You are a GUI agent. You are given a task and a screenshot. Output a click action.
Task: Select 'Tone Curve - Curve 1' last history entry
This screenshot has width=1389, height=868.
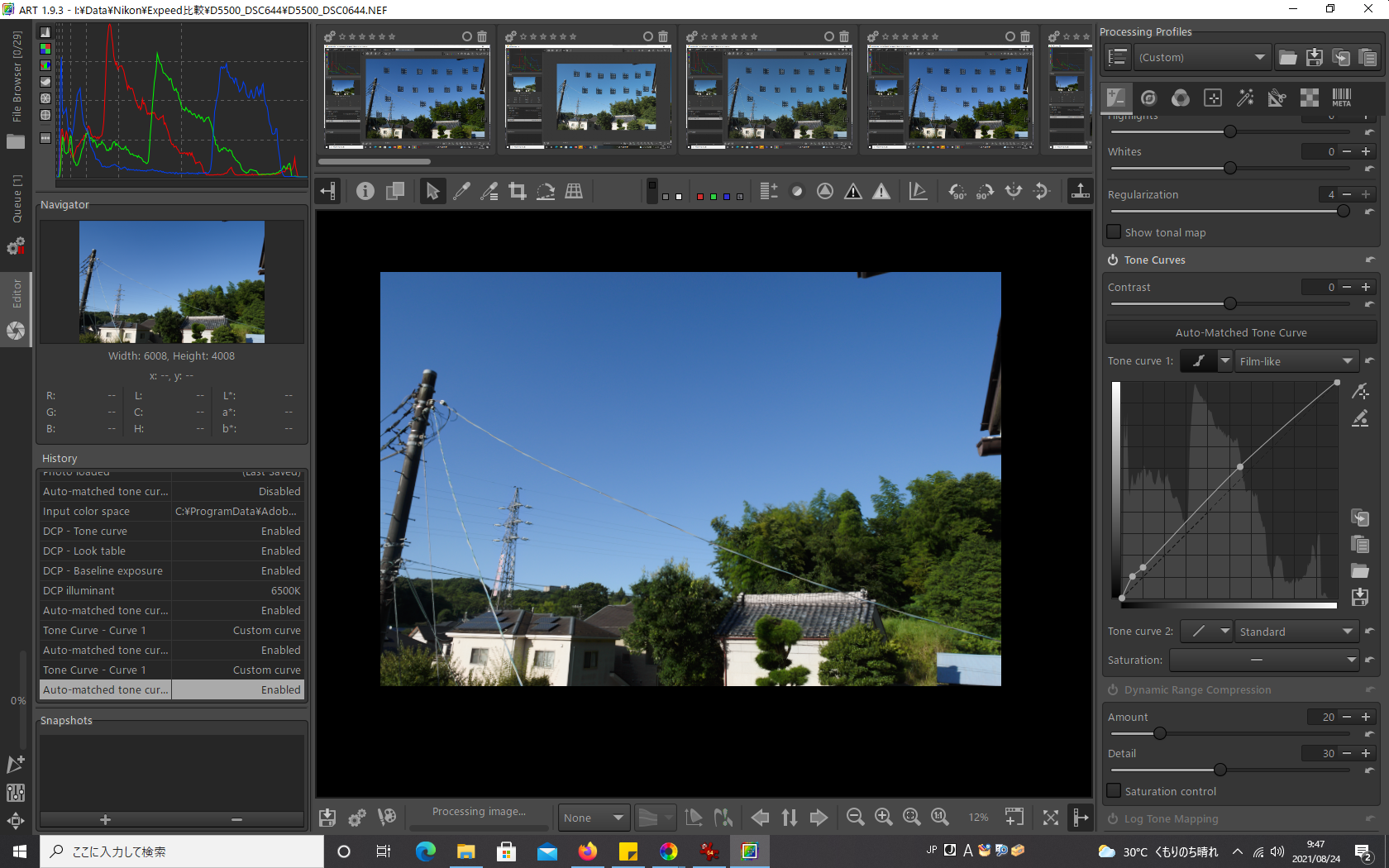(172, 670)
